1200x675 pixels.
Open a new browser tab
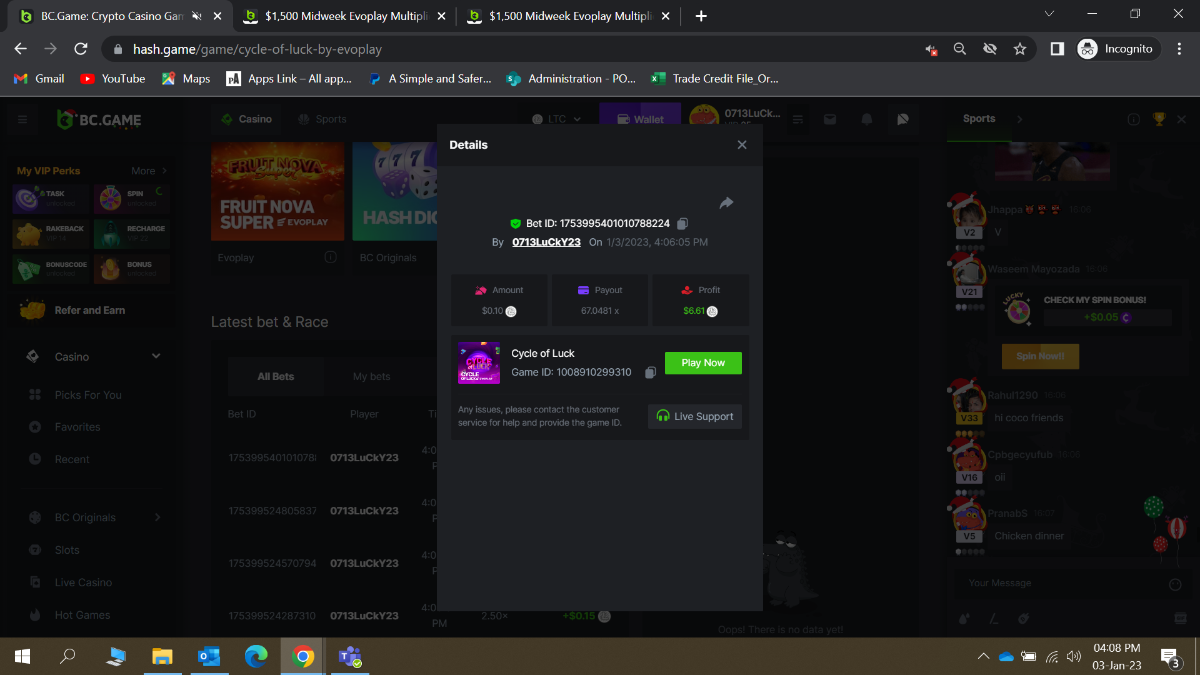tap(701, 16)
